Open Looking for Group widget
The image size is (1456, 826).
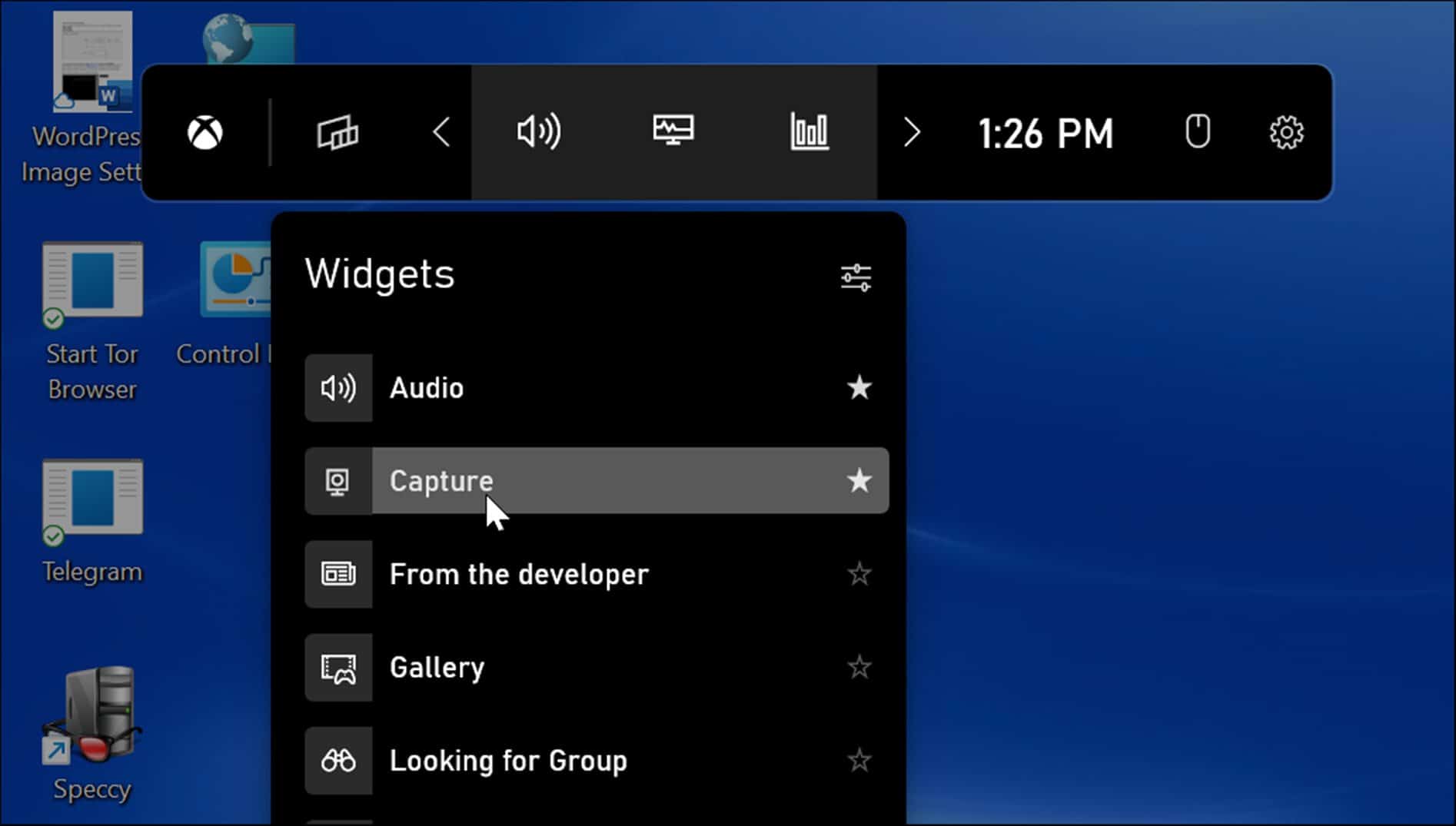(508, 761)
